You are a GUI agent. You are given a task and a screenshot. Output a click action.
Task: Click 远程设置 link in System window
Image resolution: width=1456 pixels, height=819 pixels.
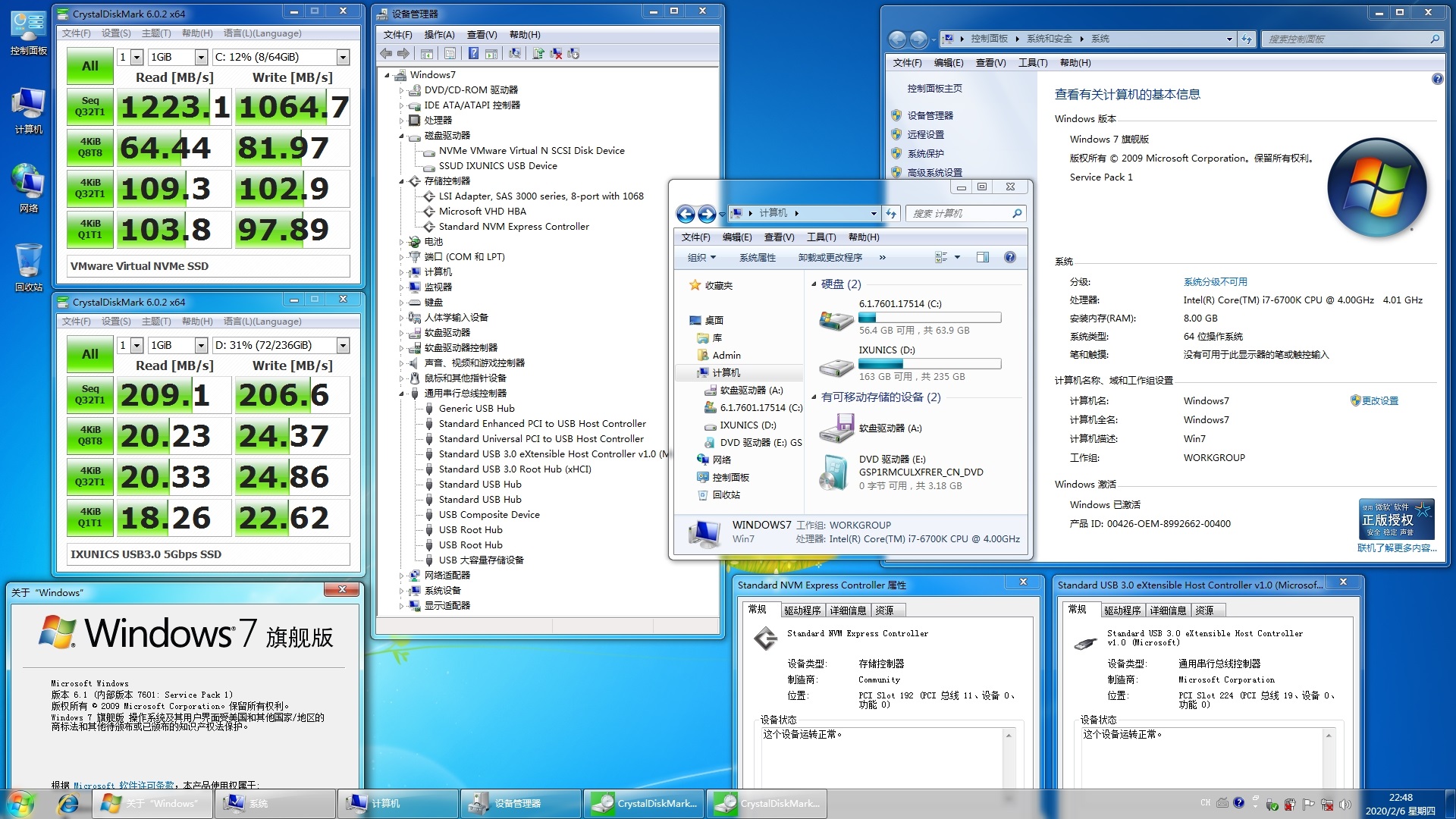[926, 134]
